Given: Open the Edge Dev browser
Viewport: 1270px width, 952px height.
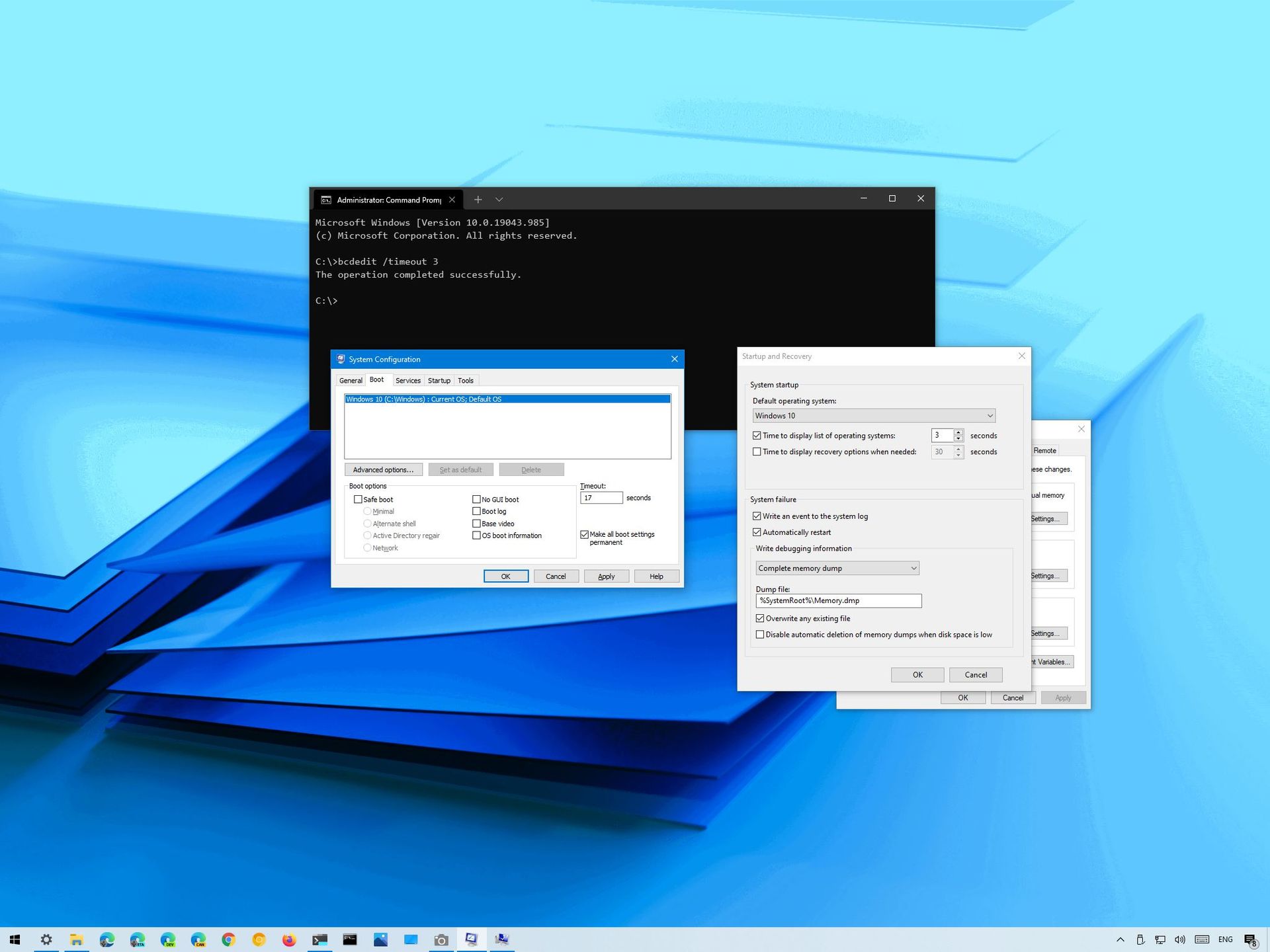Looking at the screenshot, I should [x=167, y=939].
